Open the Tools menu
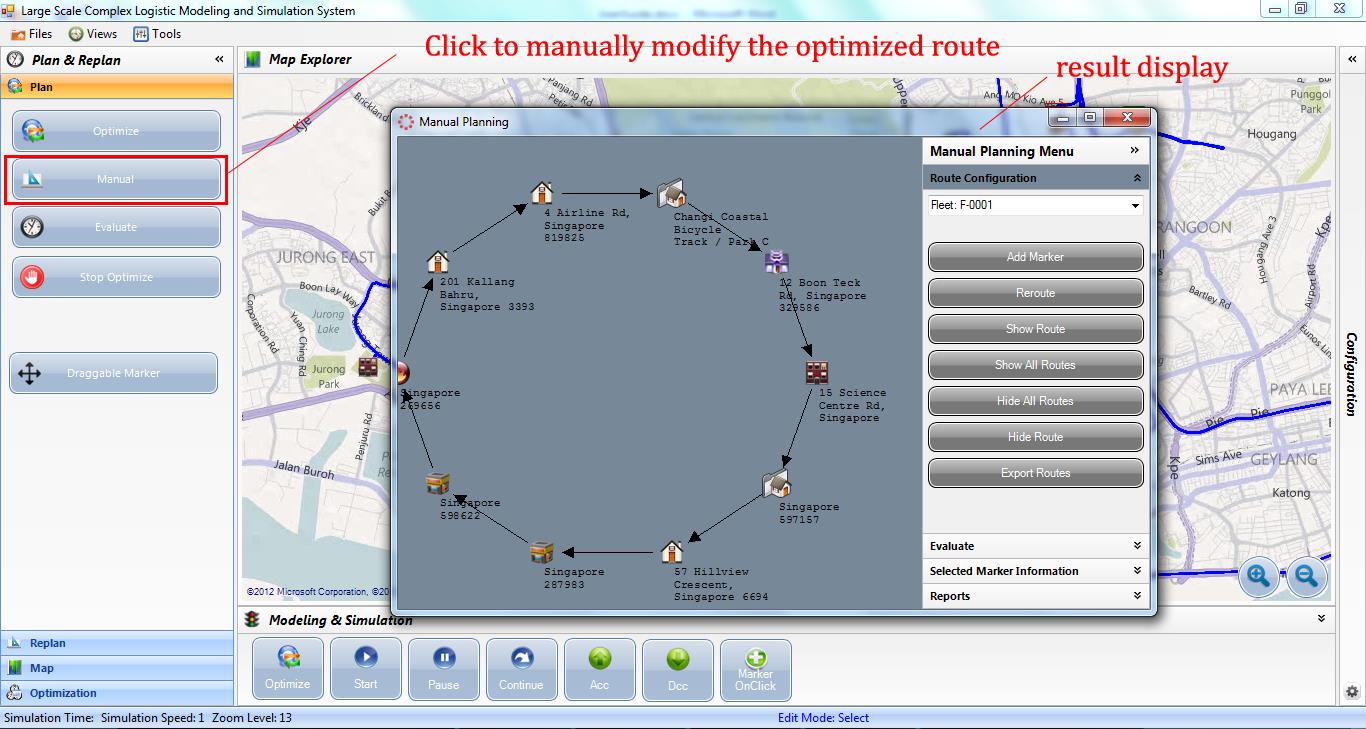The image size is (1366, 729). 157,33
